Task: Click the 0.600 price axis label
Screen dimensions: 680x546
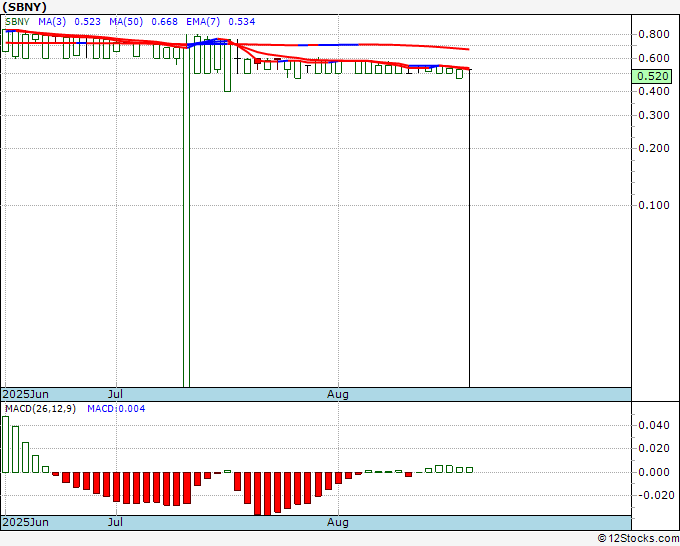Action: coord(654,58)
